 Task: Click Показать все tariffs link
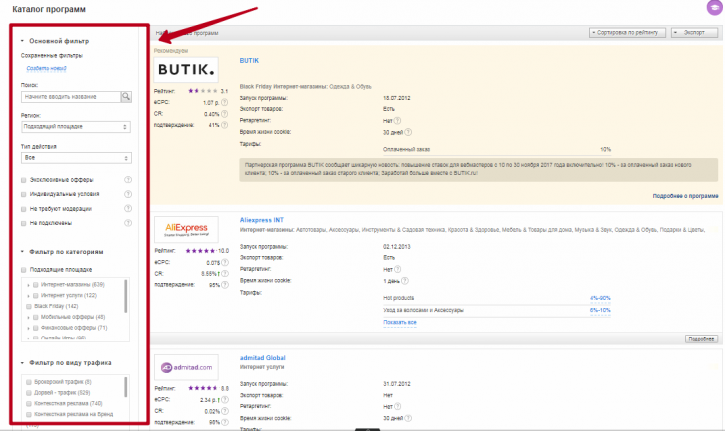(x=399, y=322)
